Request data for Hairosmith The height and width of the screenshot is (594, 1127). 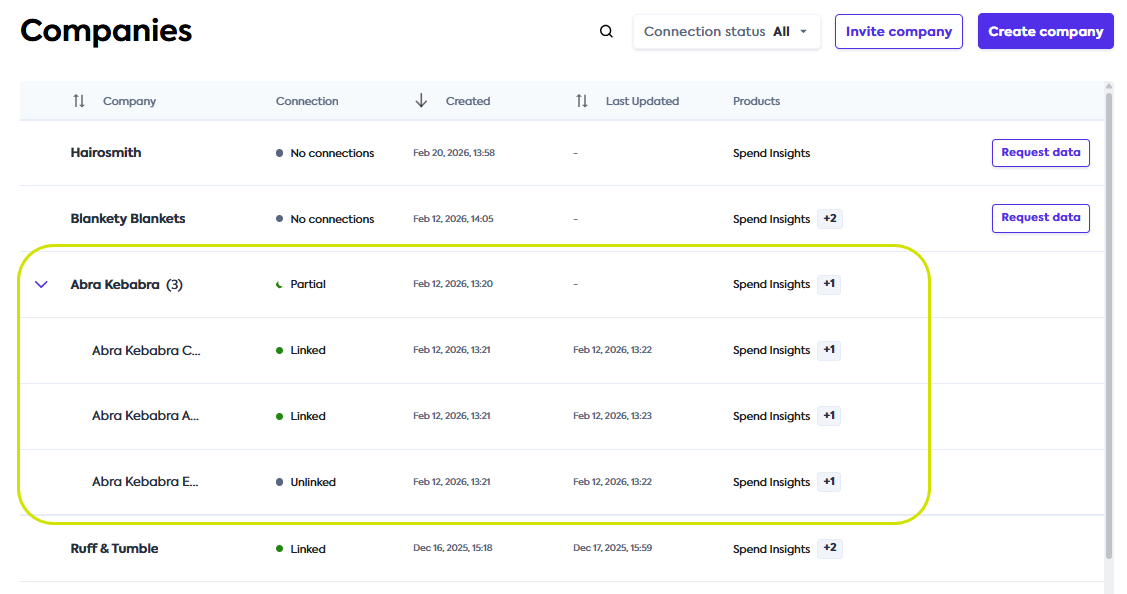1040,152
